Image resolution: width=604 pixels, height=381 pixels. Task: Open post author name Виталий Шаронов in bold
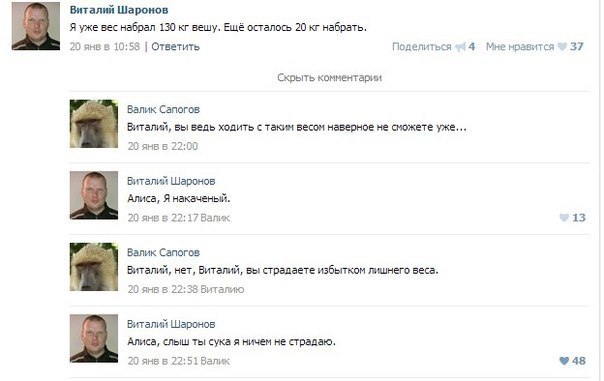[119, 10]
